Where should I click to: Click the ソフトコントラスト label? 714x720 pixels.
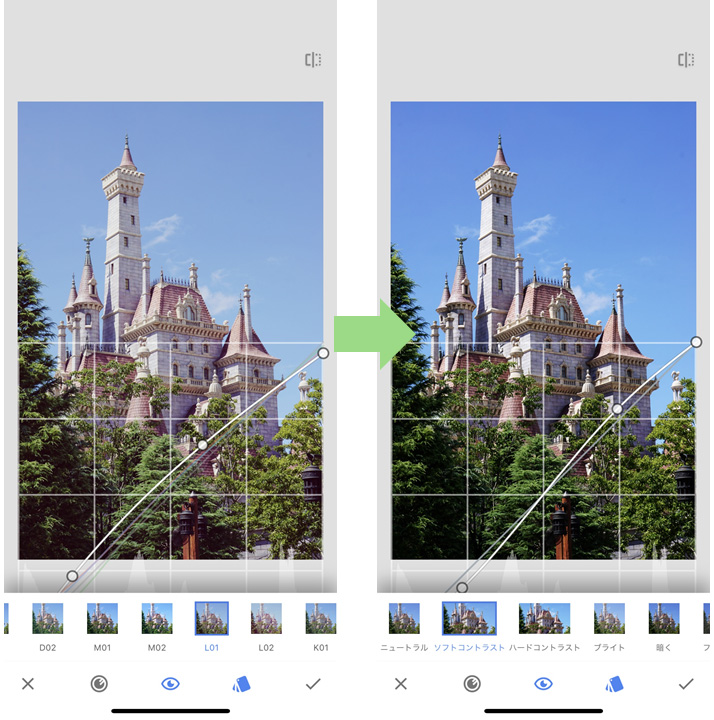(469, 648)
